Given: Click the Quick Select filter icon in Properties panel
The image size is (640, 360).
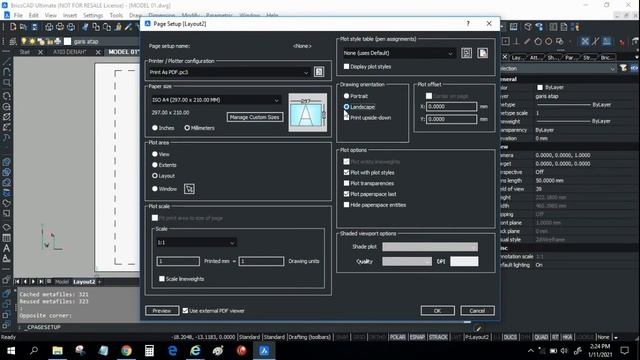Looking at the screenshot, I should [x=623, y=68].
